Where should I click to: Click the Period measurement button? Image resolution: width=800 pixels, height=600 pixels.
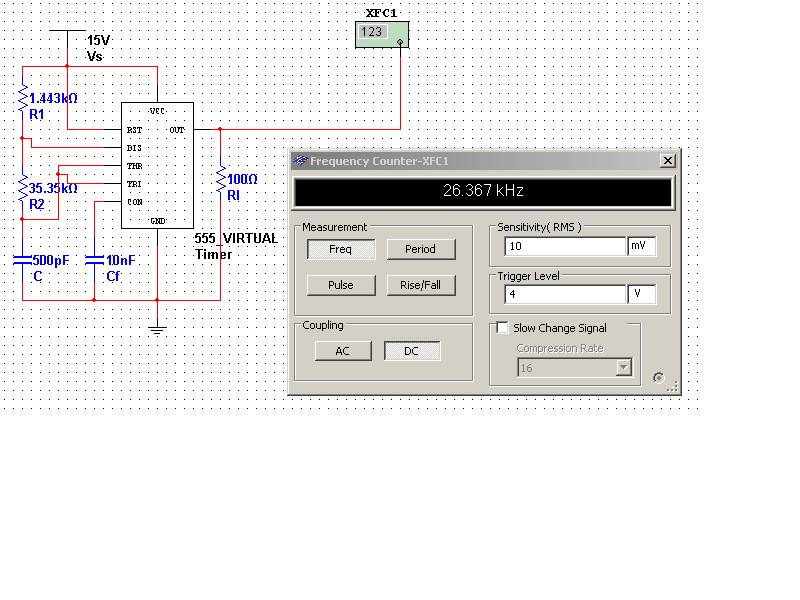pos(420,249)
